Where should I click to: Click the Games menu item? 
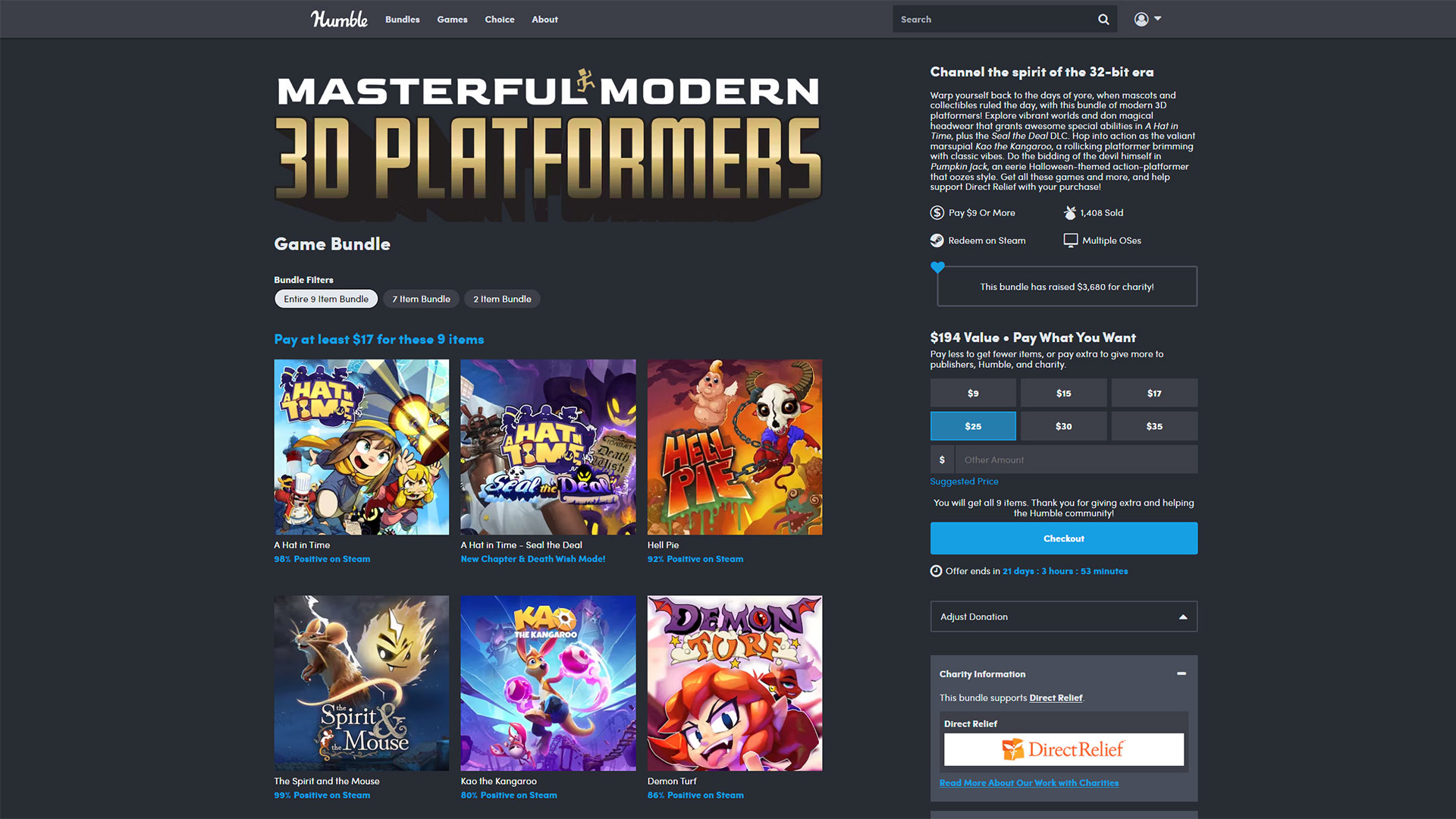[451, 19]
